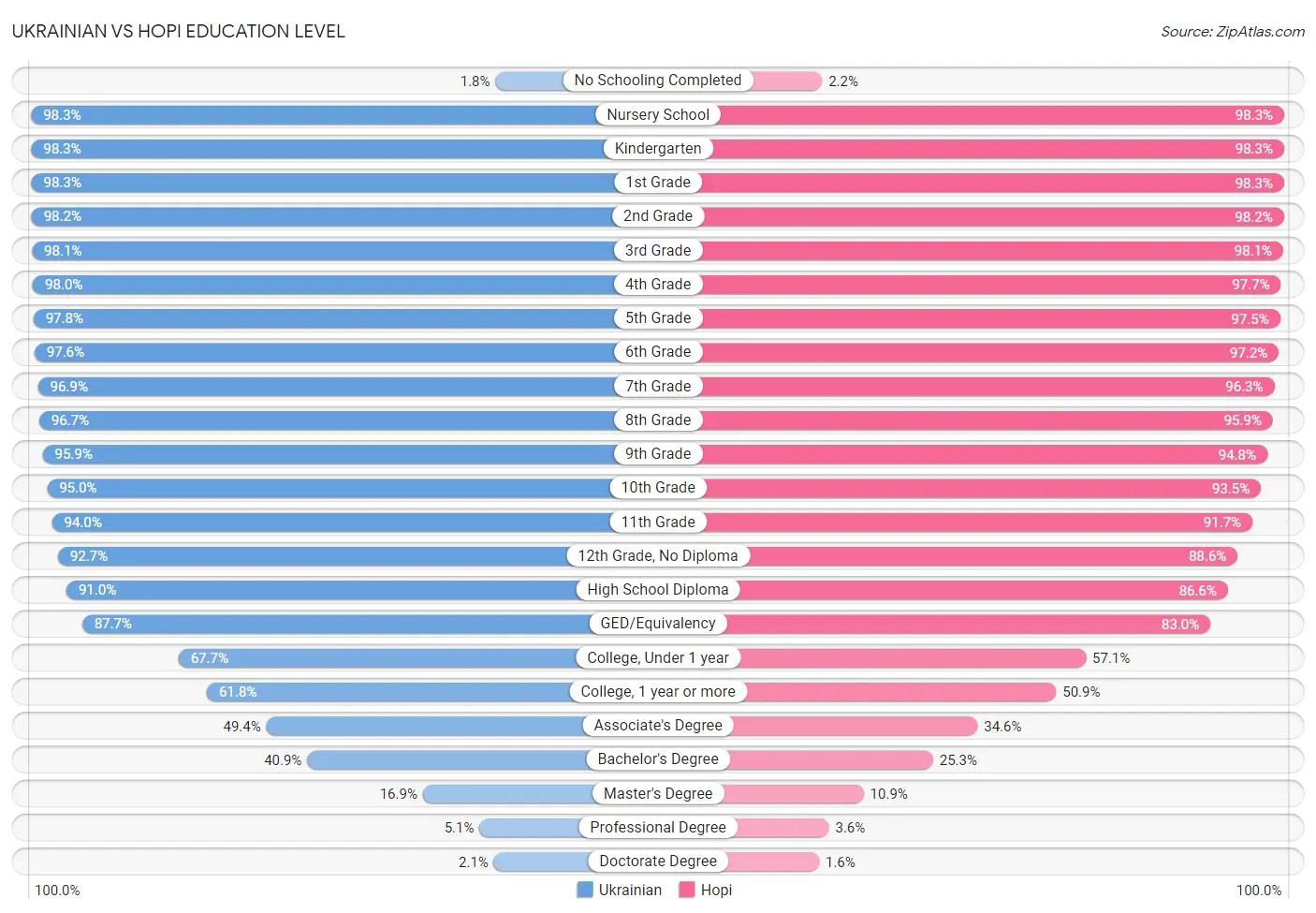Click the Ukrainian Bachelor's Degree 40.9% bar
Image resolution: width=1316 pixels, height=913 pixels.
click(482, 759)
